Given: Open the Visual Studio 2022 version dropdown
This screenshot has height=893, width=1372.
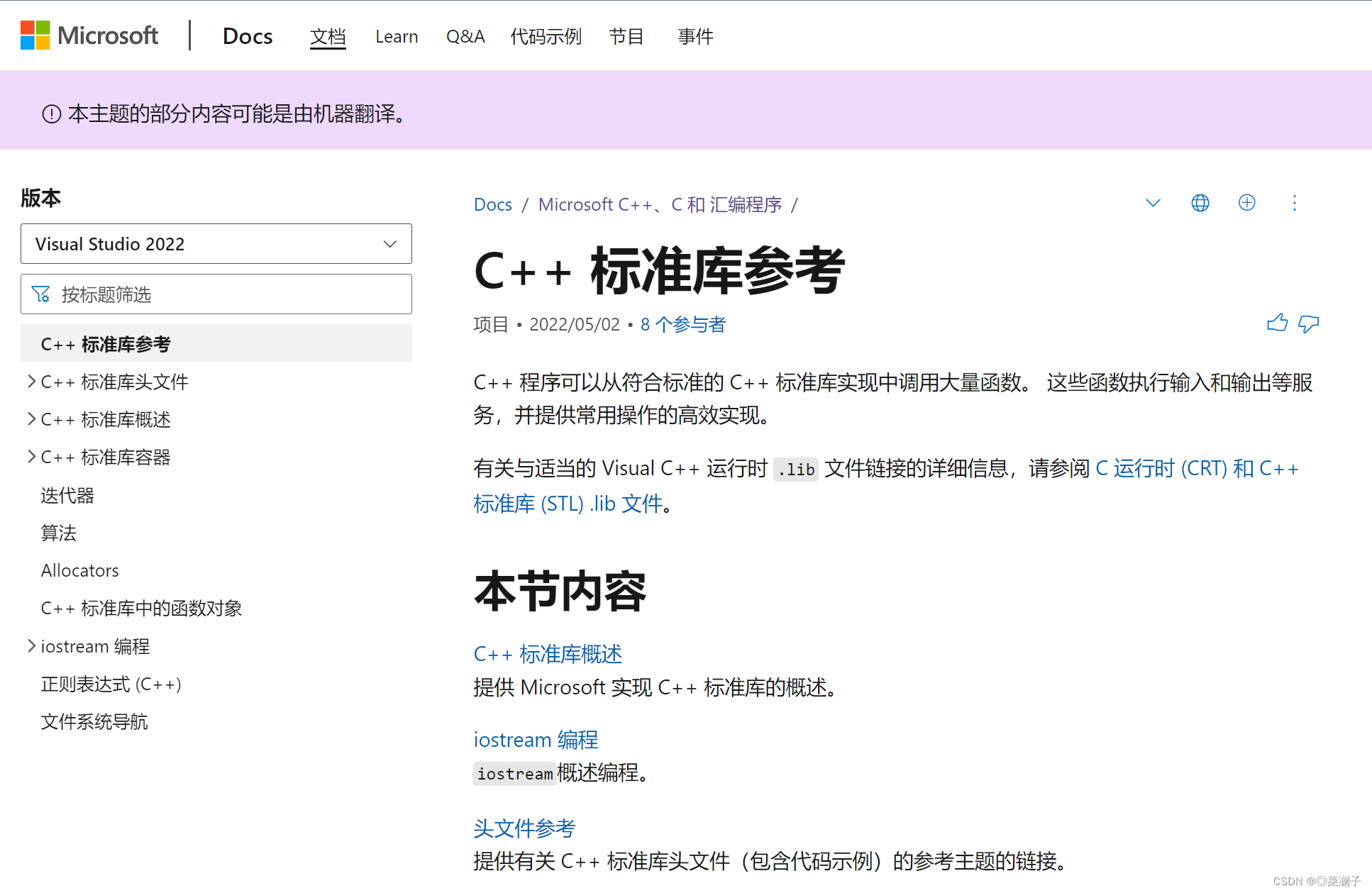Looking at the screenshot, I should 216,244.
